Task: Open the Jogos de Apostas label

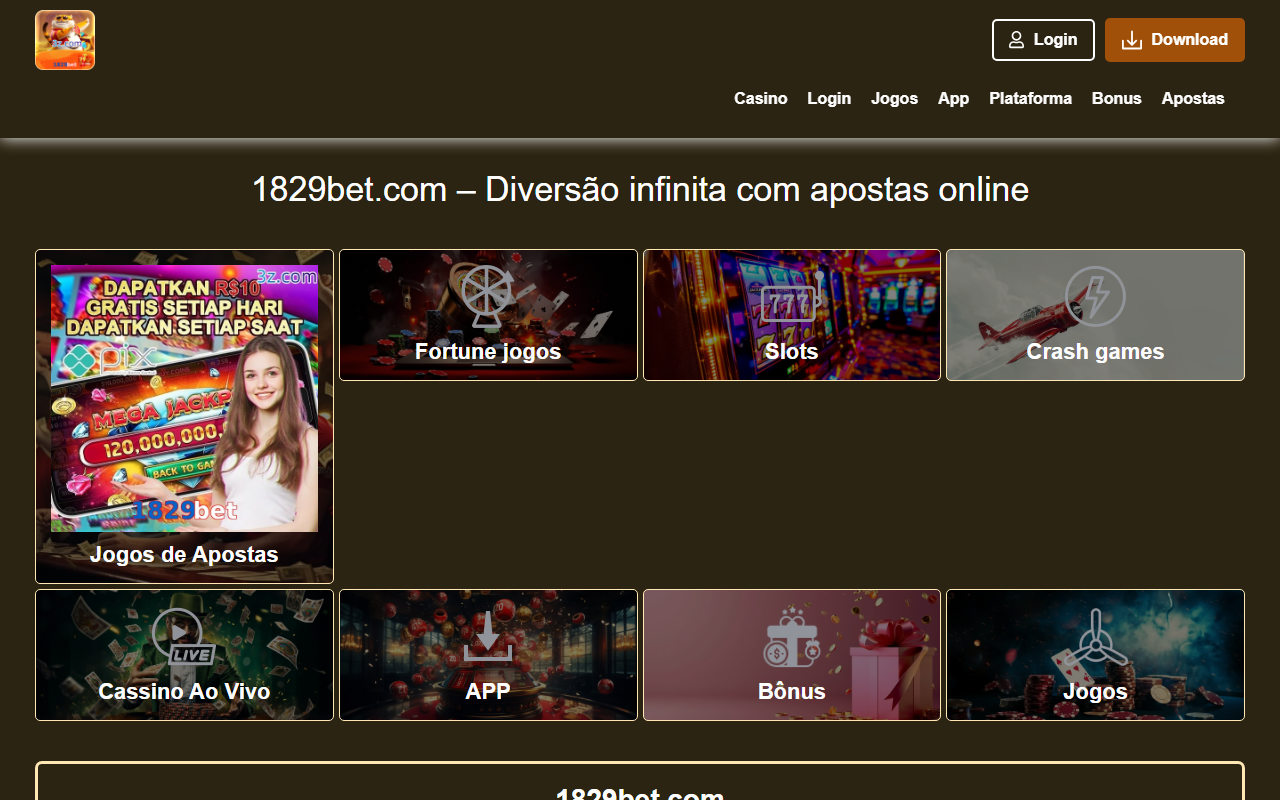Action: 184,554
